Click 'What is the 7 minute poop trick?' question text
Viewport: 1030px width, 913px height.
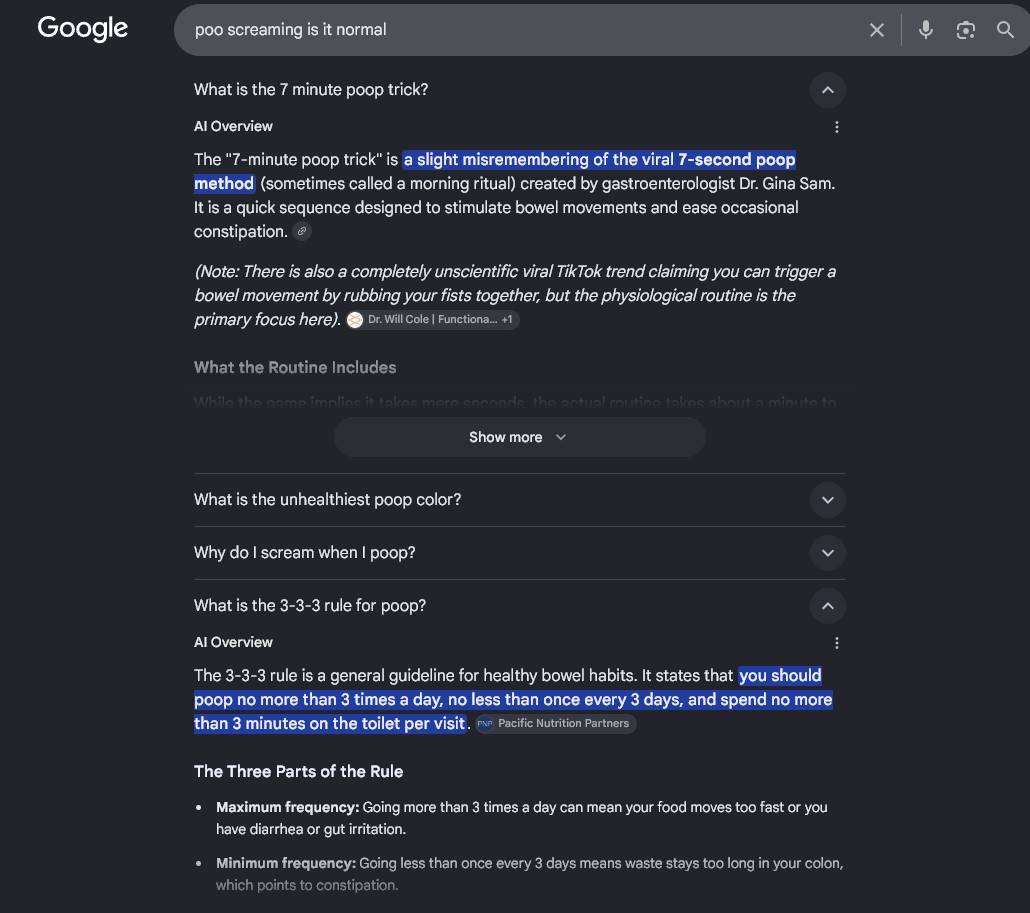pyautogui.click(x=311, y=90)
